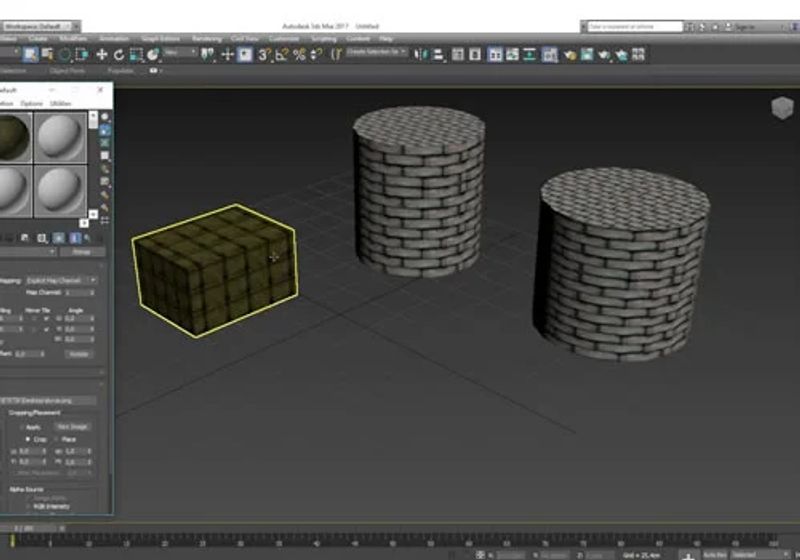Image resolution: width=800 pixels, height=560 pixels.
Task: Click the Material Editor Backlight icon
Action: pos(105,131)
